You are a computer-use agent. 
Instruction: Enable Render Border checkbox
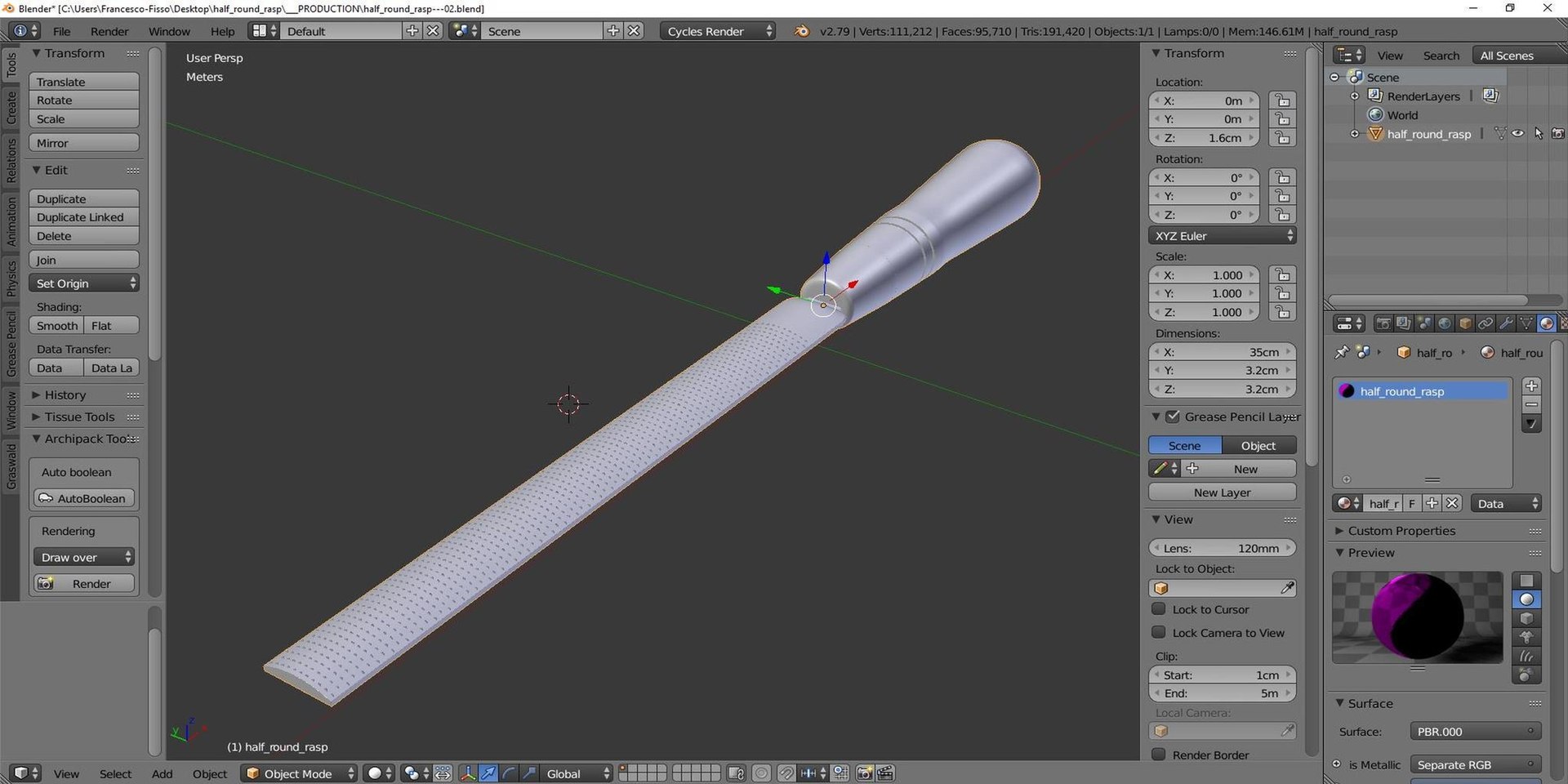coord(1159,754)
